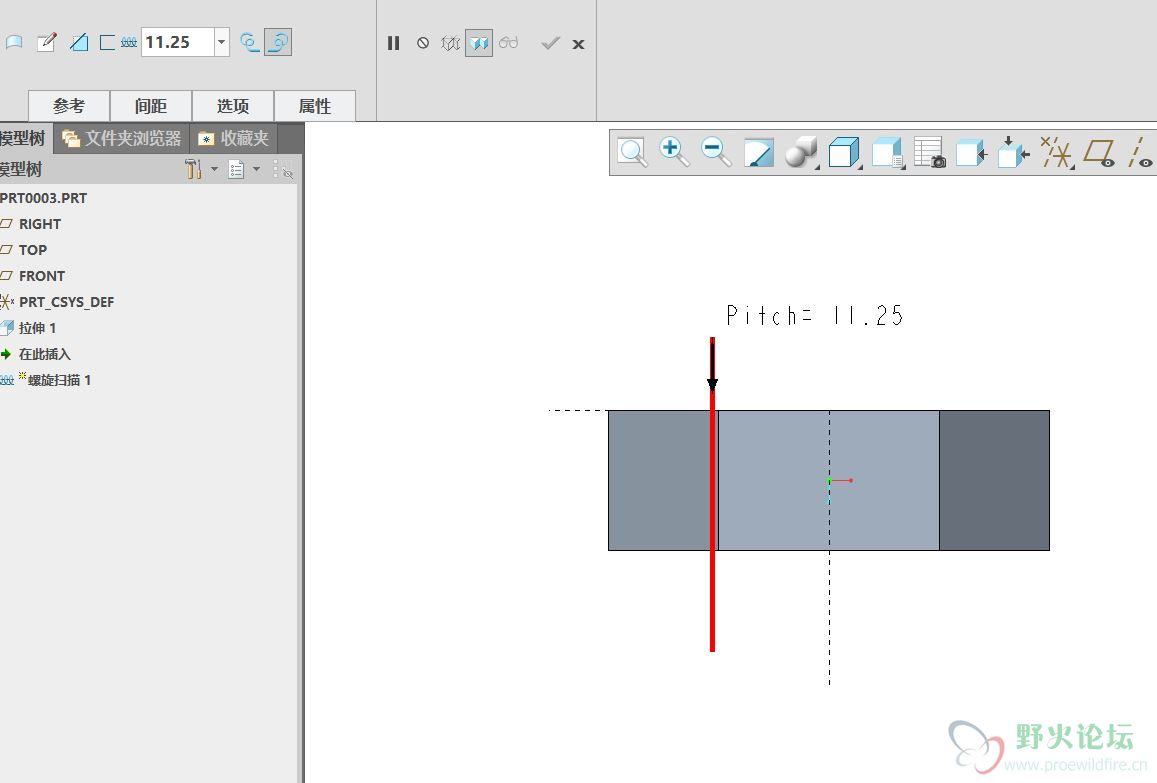Click the pitch value field showing 11.25
Image resolution: width=1157 pixels, height=783 pixels.
click(178, 42)
